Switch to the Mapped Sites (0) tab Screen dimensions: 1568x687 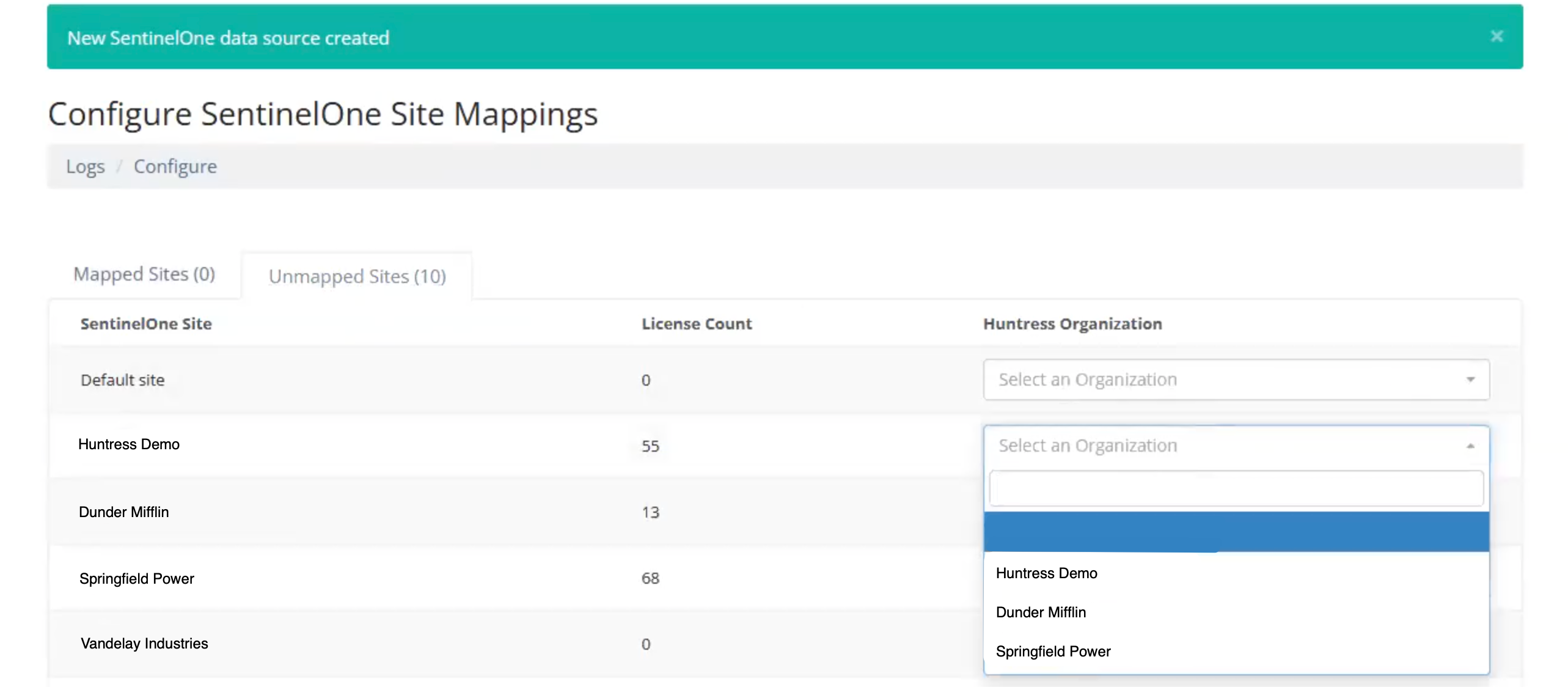[144, 274]
